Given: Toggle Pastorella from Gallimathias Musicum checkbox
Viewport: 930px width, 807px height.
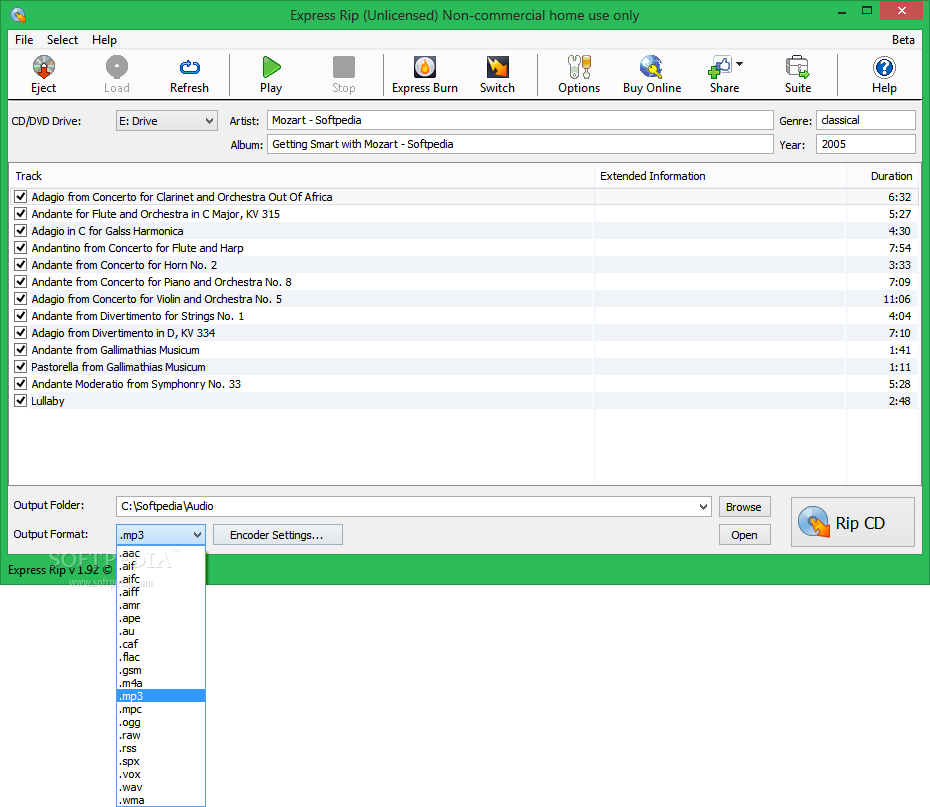Looking at the screenshot, I should point(21,367).
